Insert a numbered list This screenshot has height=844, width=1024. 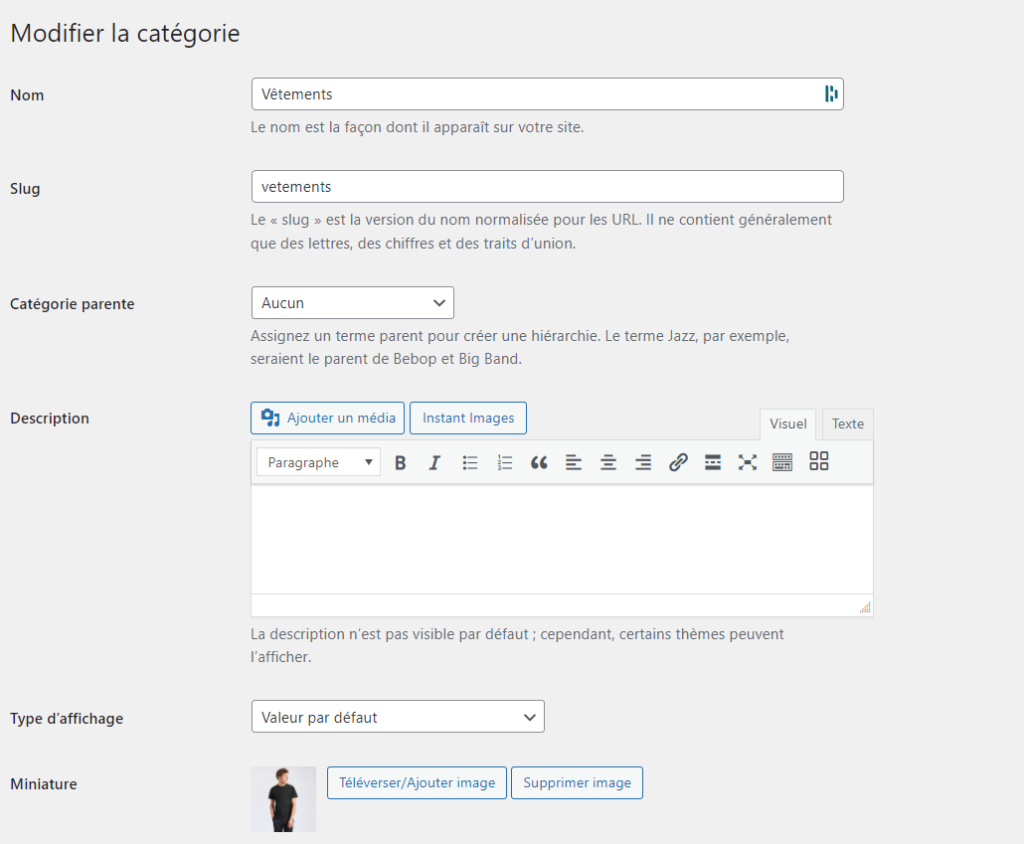pyautogui.click(x=504, y=463)
